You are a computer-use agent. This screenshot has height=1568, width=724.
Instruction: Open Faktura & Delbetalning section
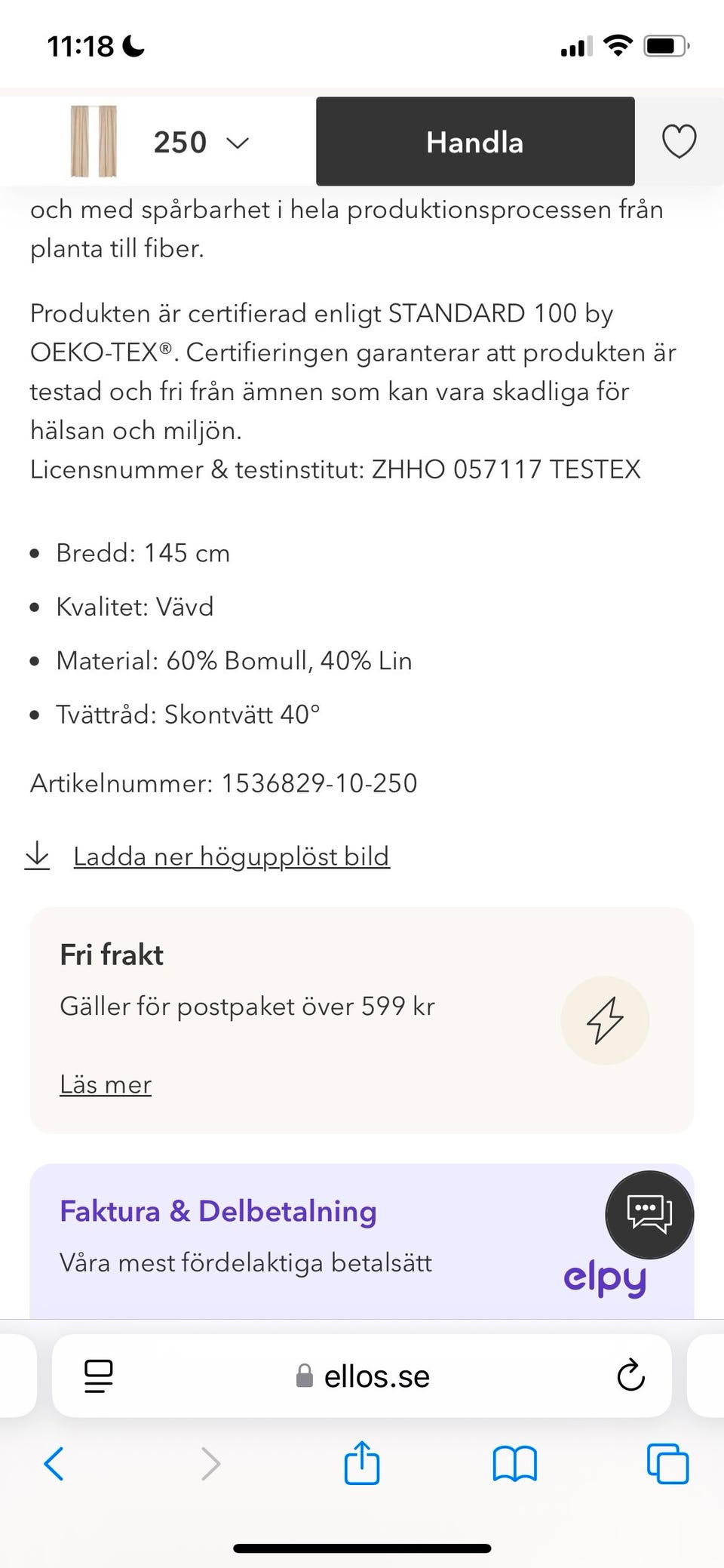[218, 1211]
